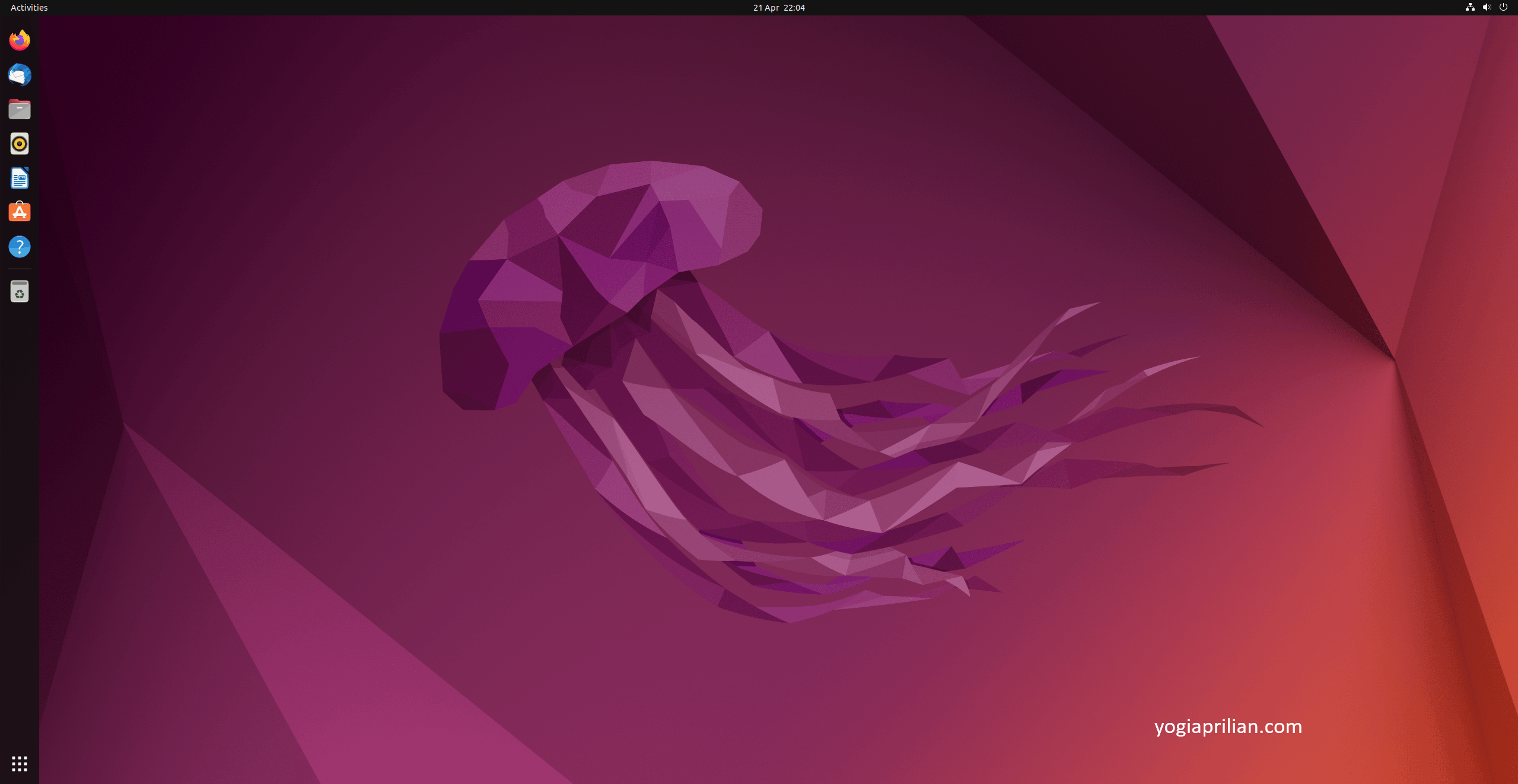Image resolution: width=1518 pixels, height=784 pixels.
Task: Click the yogiaprilian.com watermark text
Action: coord(1227,726)
